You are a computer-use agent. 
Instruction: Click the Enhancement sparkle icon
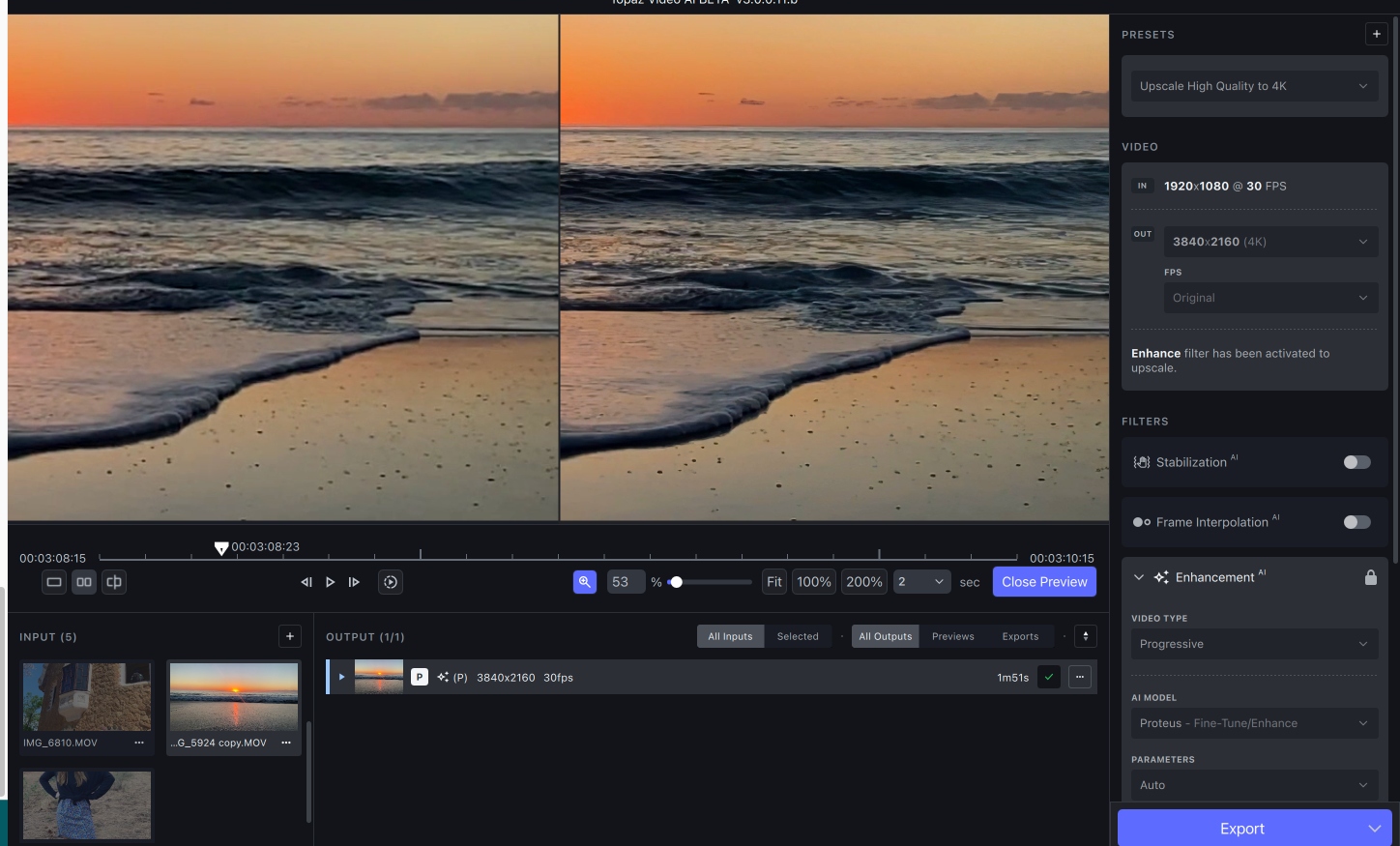[1161, 577]
